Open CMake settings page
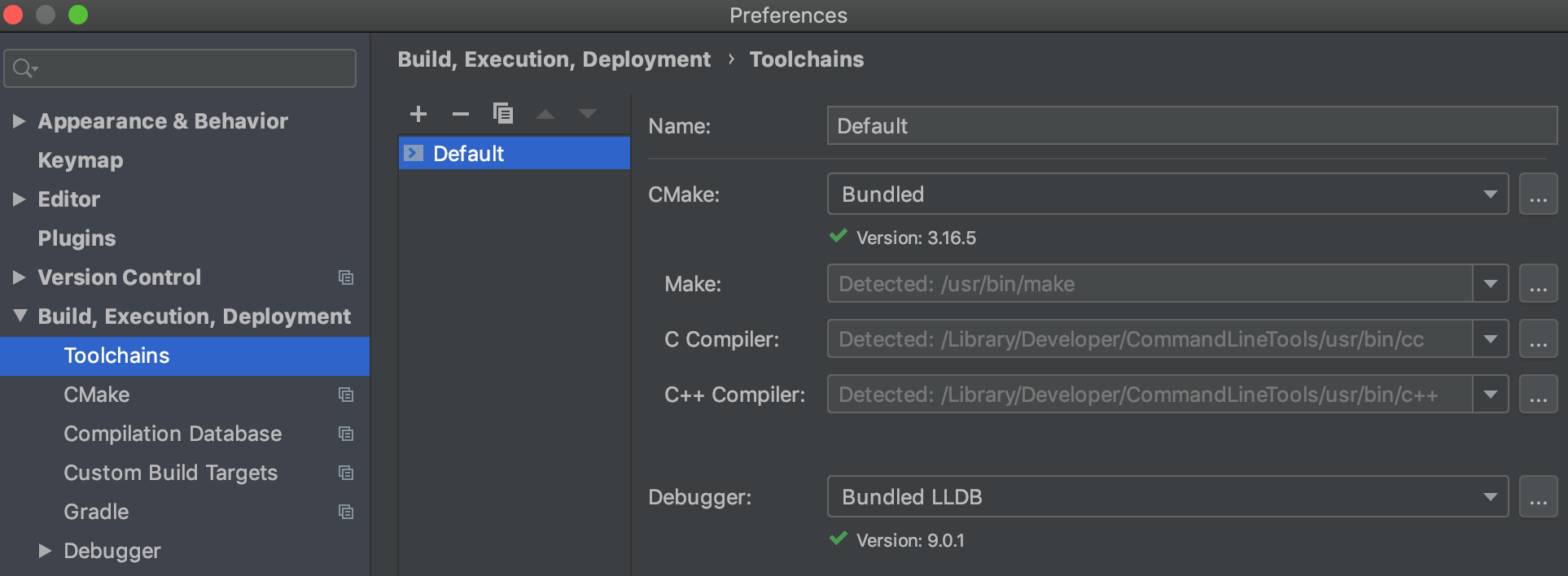The image size is (1568, 576). coord(97,395)
